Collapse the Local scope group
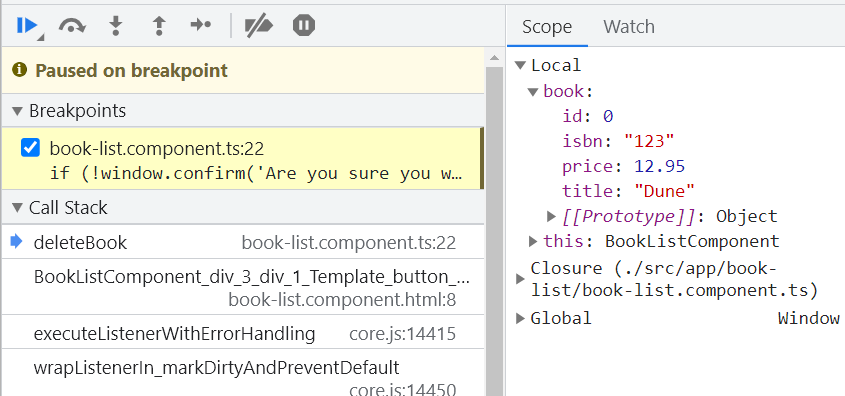 click(x=520, y=65)
